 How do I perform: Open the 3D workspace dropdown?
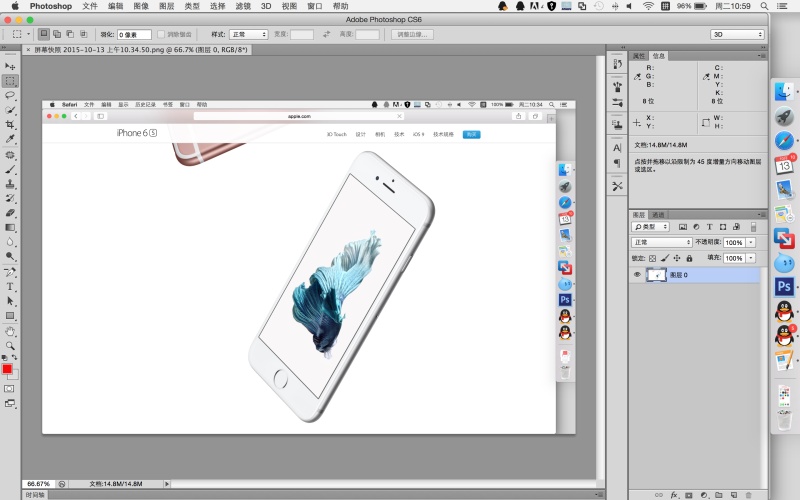point(737,34)
